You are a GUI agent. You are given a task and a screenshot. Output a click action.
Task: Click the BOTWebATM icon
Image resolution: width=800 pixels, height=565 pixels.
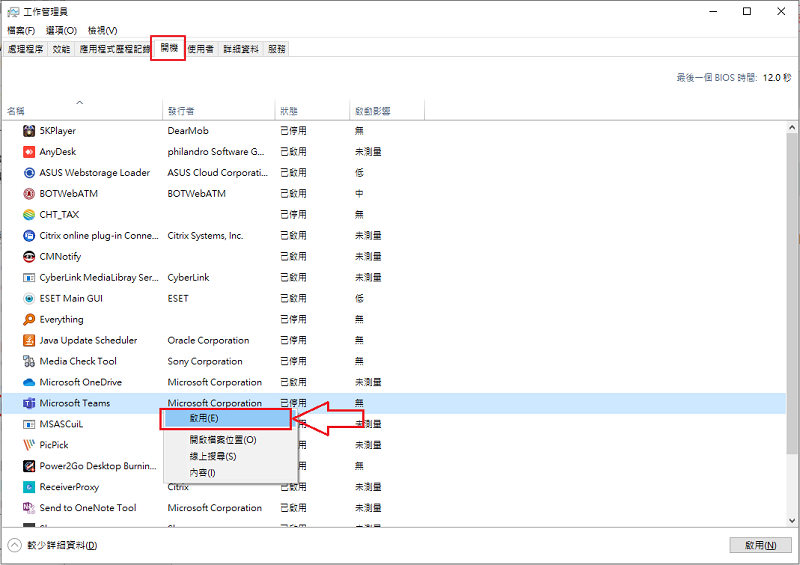coord(29,193)
